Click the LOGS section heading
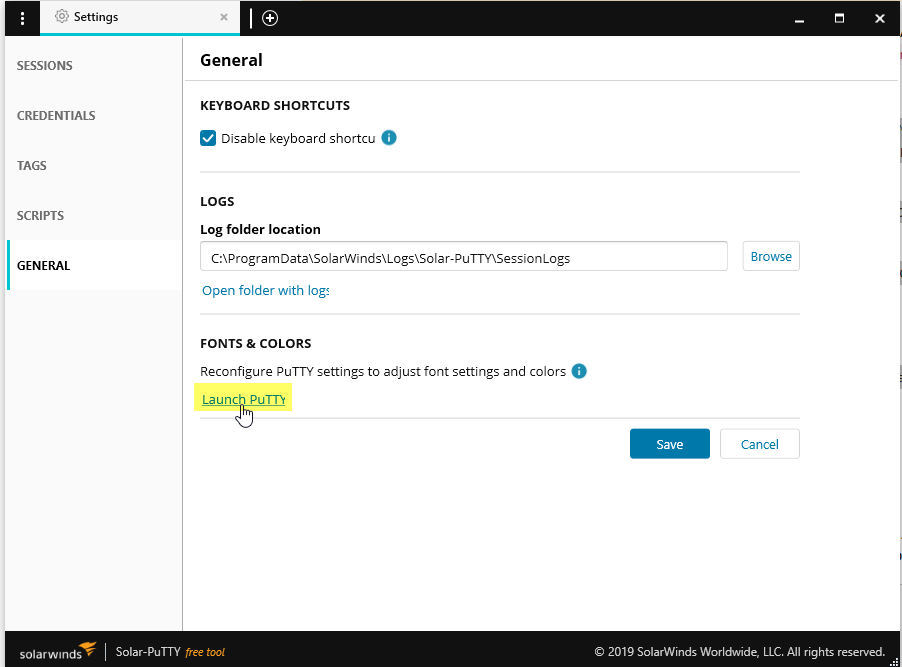Image resolution: width=902 pixels, height=667 pixels. click(217, 201)
